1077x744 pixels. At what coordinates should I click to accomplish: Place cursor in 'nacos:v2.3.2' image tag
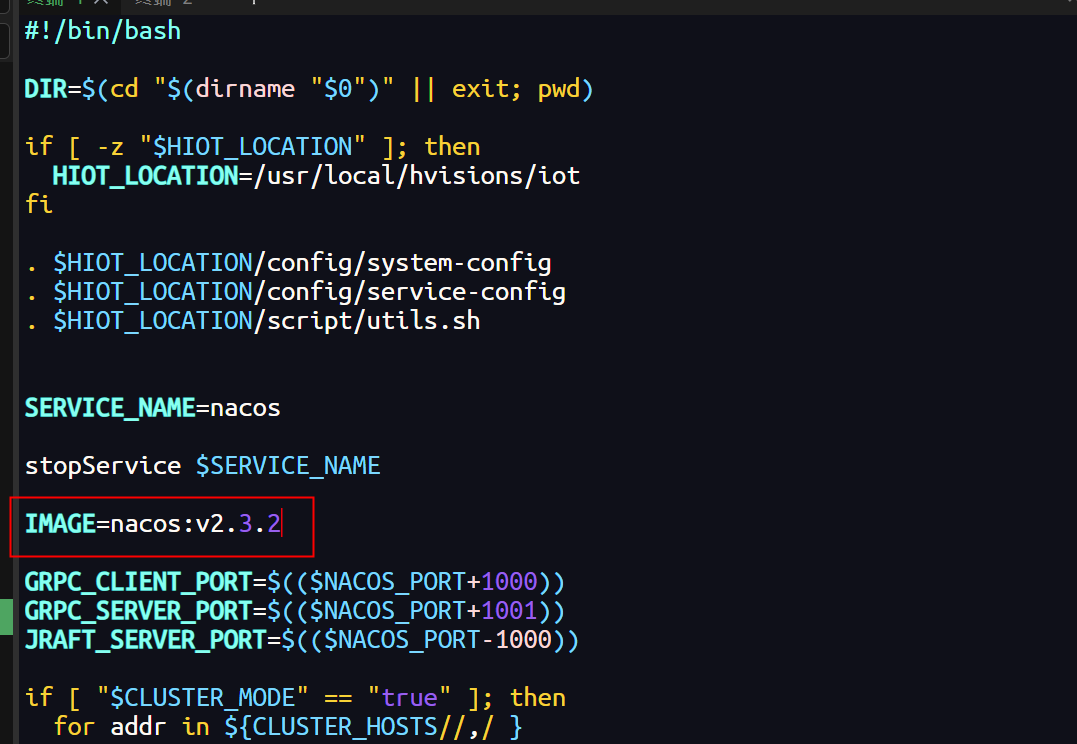coord(196,524)
